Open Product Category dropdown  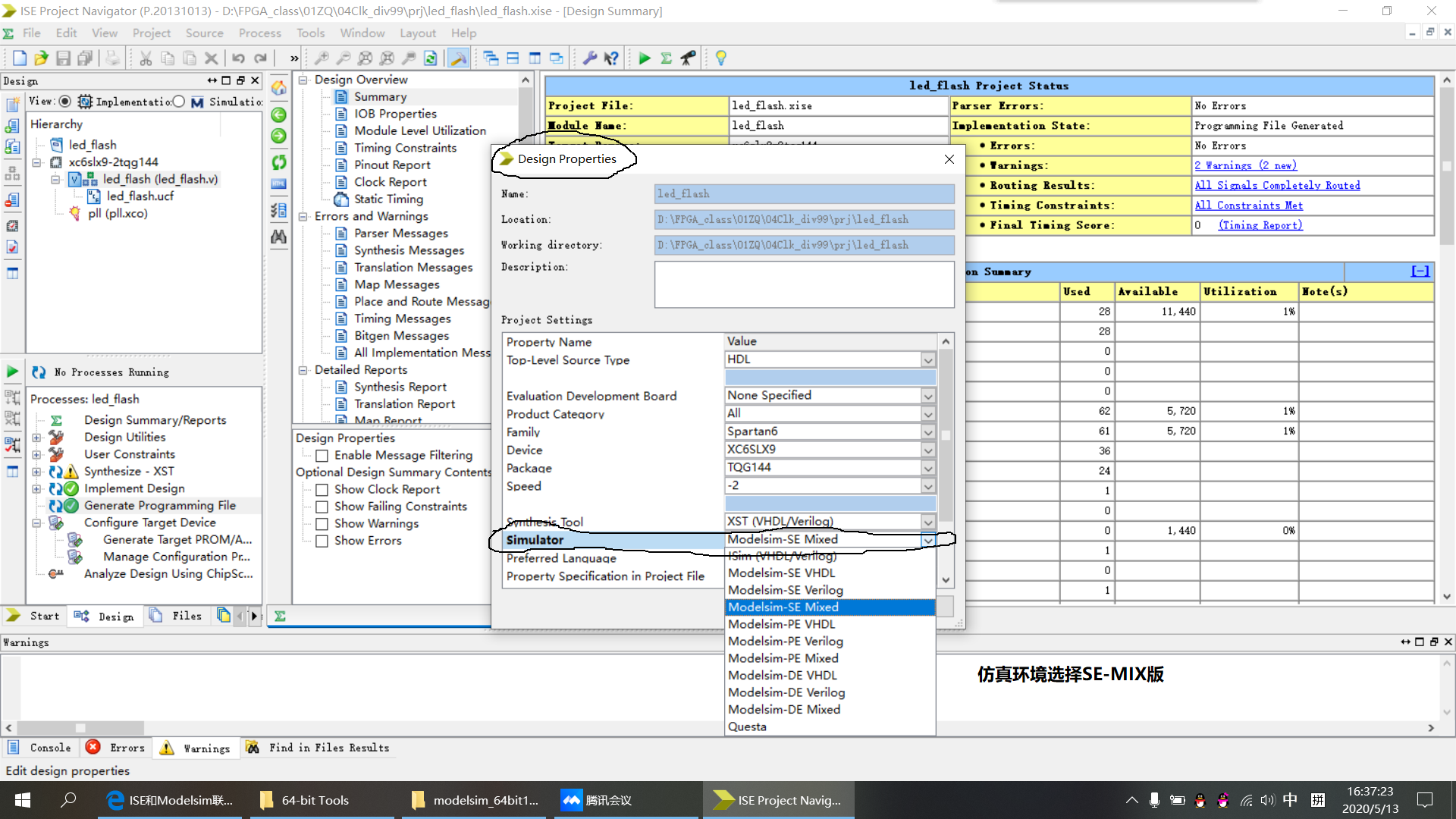coord(928,414)
